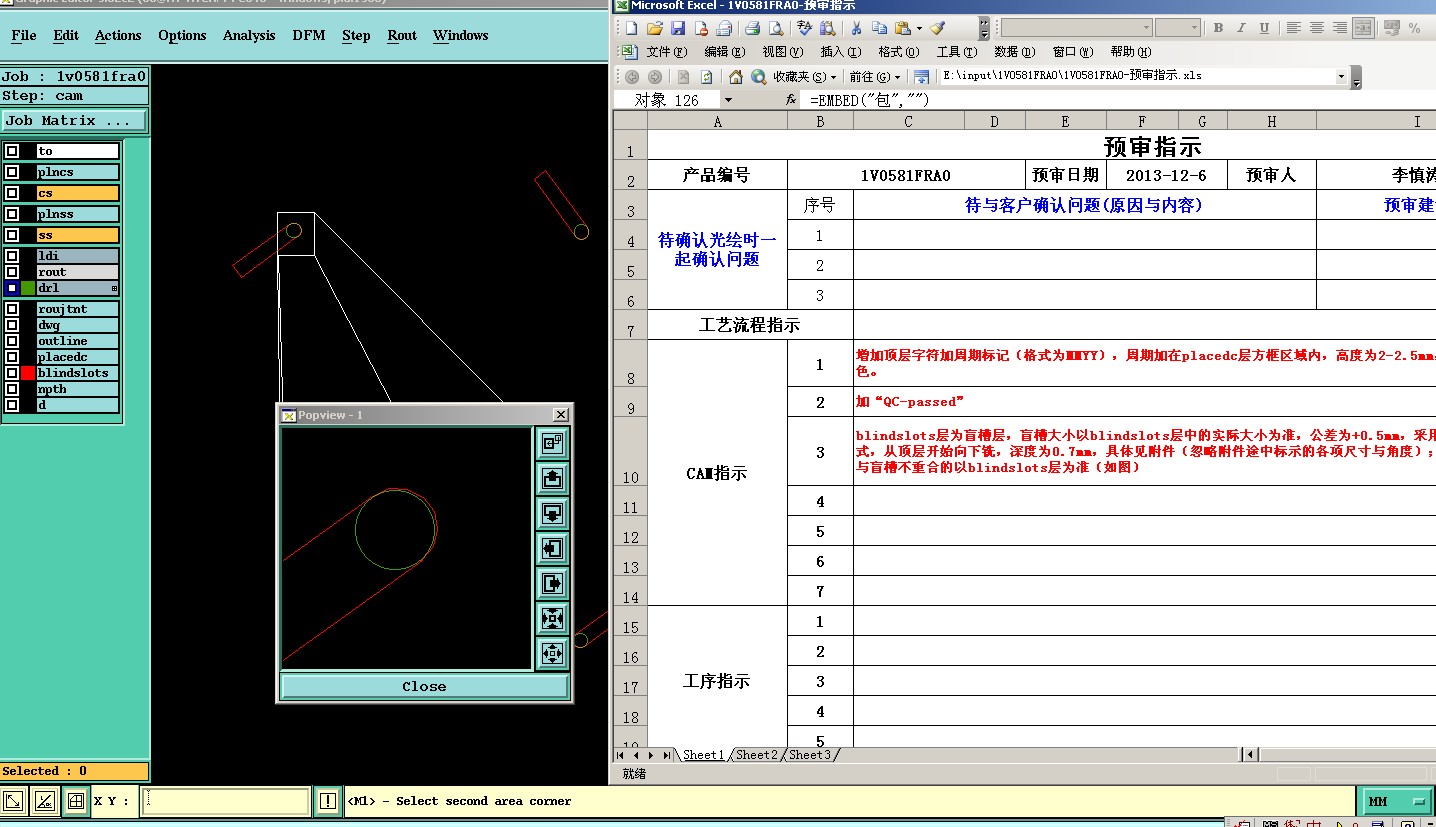Click the fx insert function icon
1436x827 pixels.
(790, 100)
